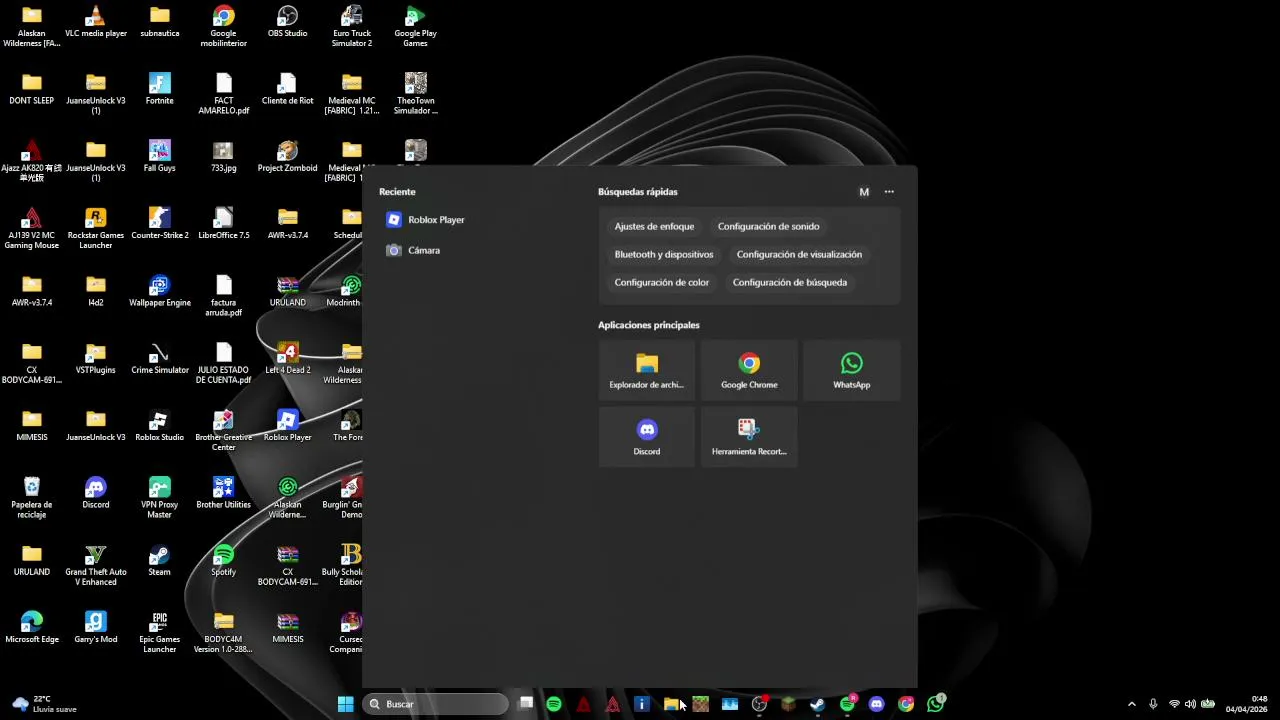This screenshot has width=1280, height=720.
Task: Open File Explorer folder icon on the taskbar
Action: coord(671,704)
